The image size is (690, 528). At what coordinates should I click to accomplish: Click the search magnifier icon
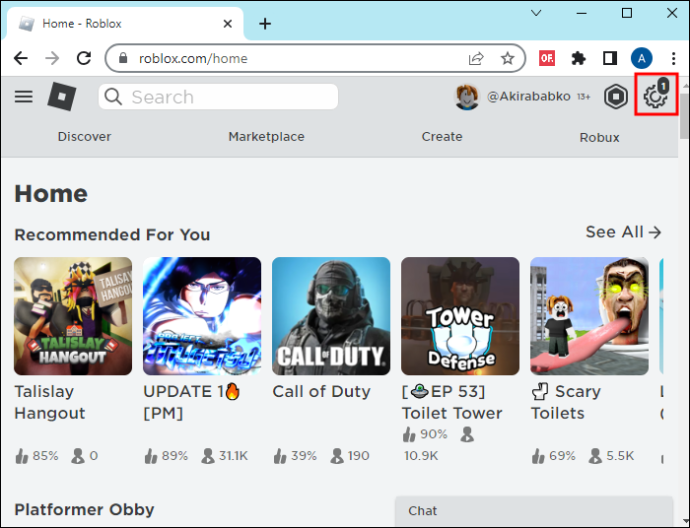pyautogui.click(x=114, y=97)
